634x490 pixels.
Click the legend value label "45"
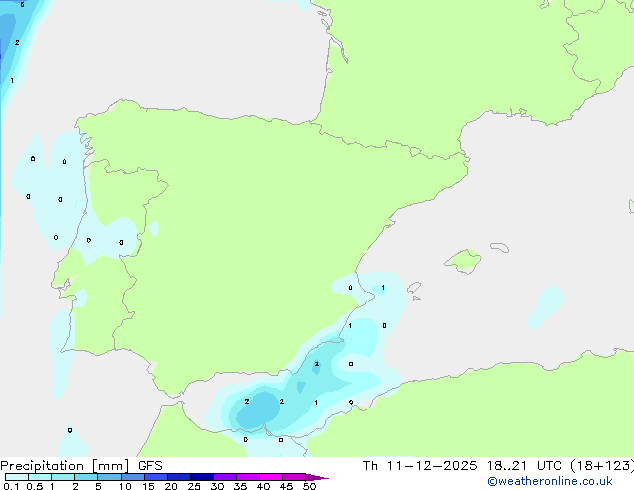pyautogui.click(x=286, y=486)
